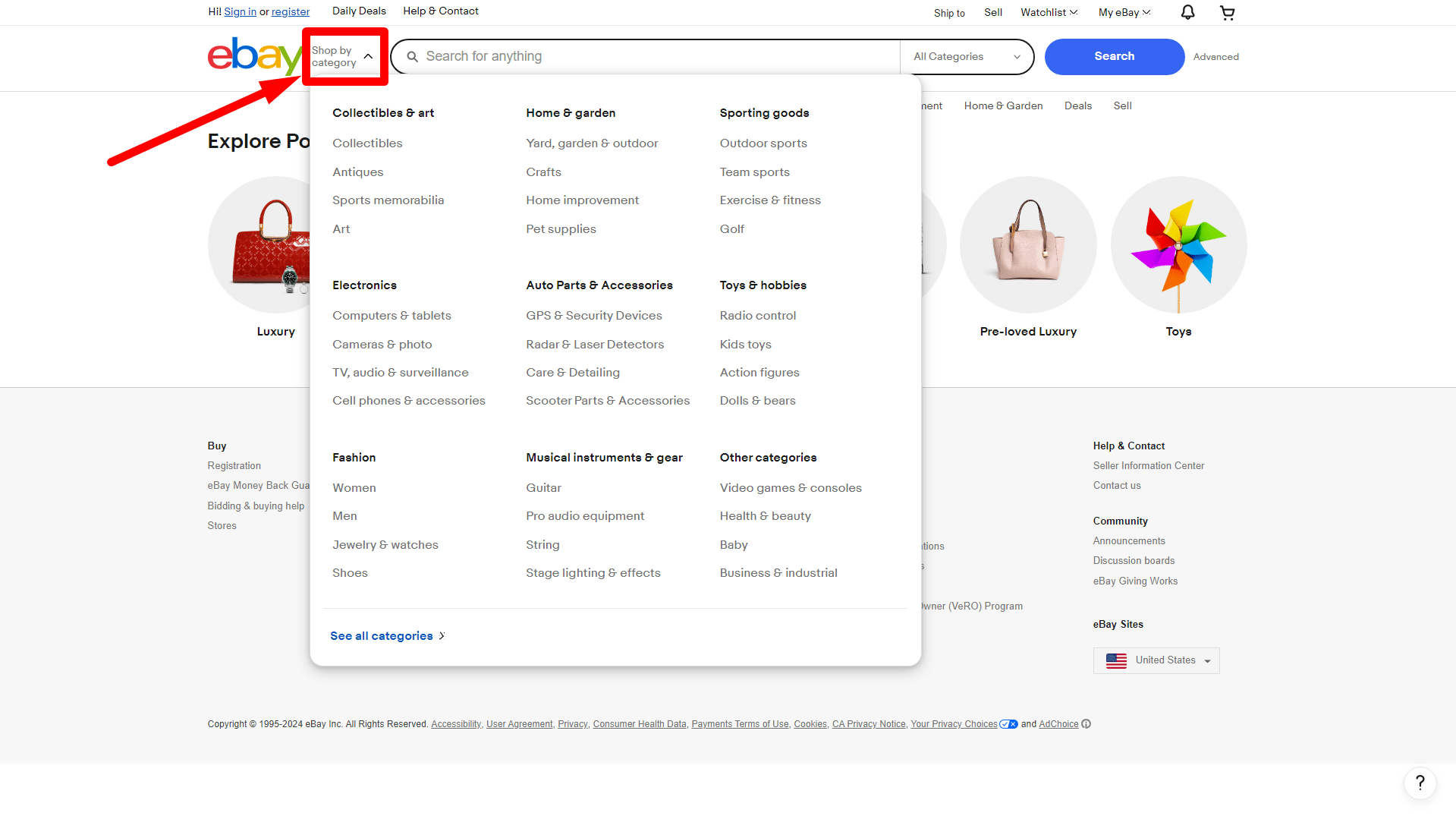The width and height of the screenshot is (1456, 819).
Task: Open the Golf category
Action: [x=731, y=229]
